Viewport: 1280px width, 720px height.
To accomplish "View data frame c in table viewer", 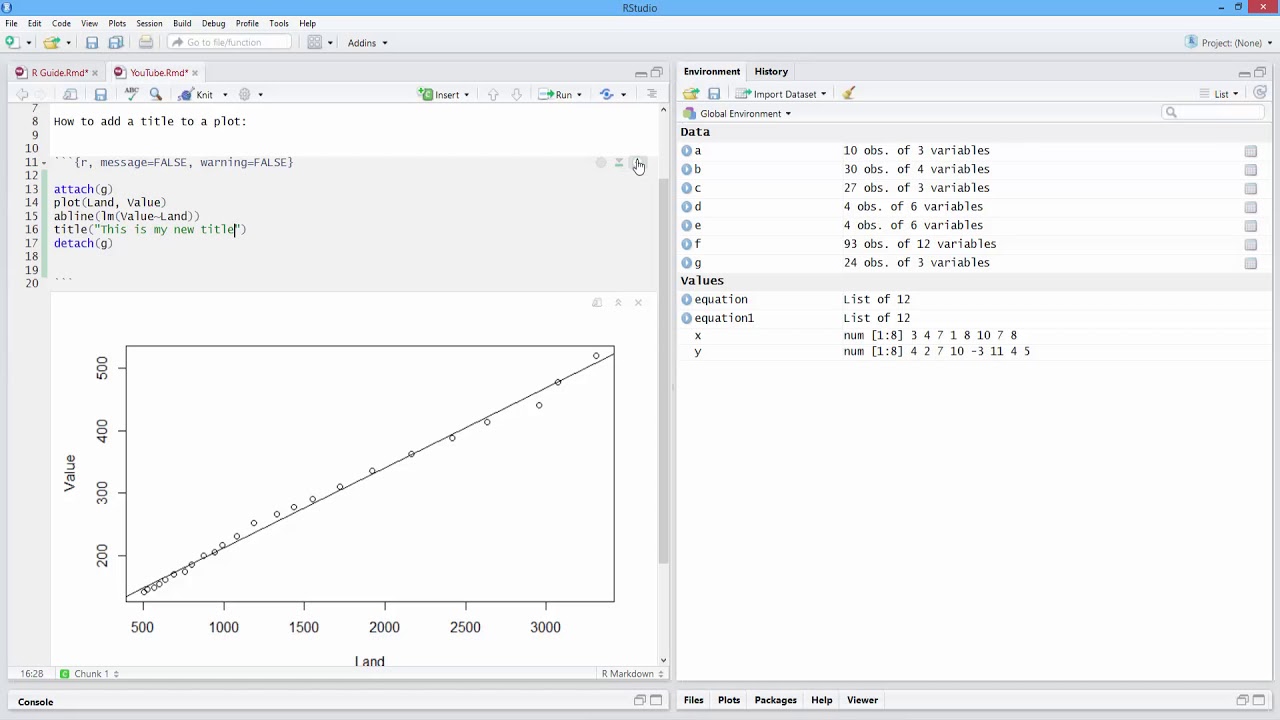I will tap(1250, 188).
